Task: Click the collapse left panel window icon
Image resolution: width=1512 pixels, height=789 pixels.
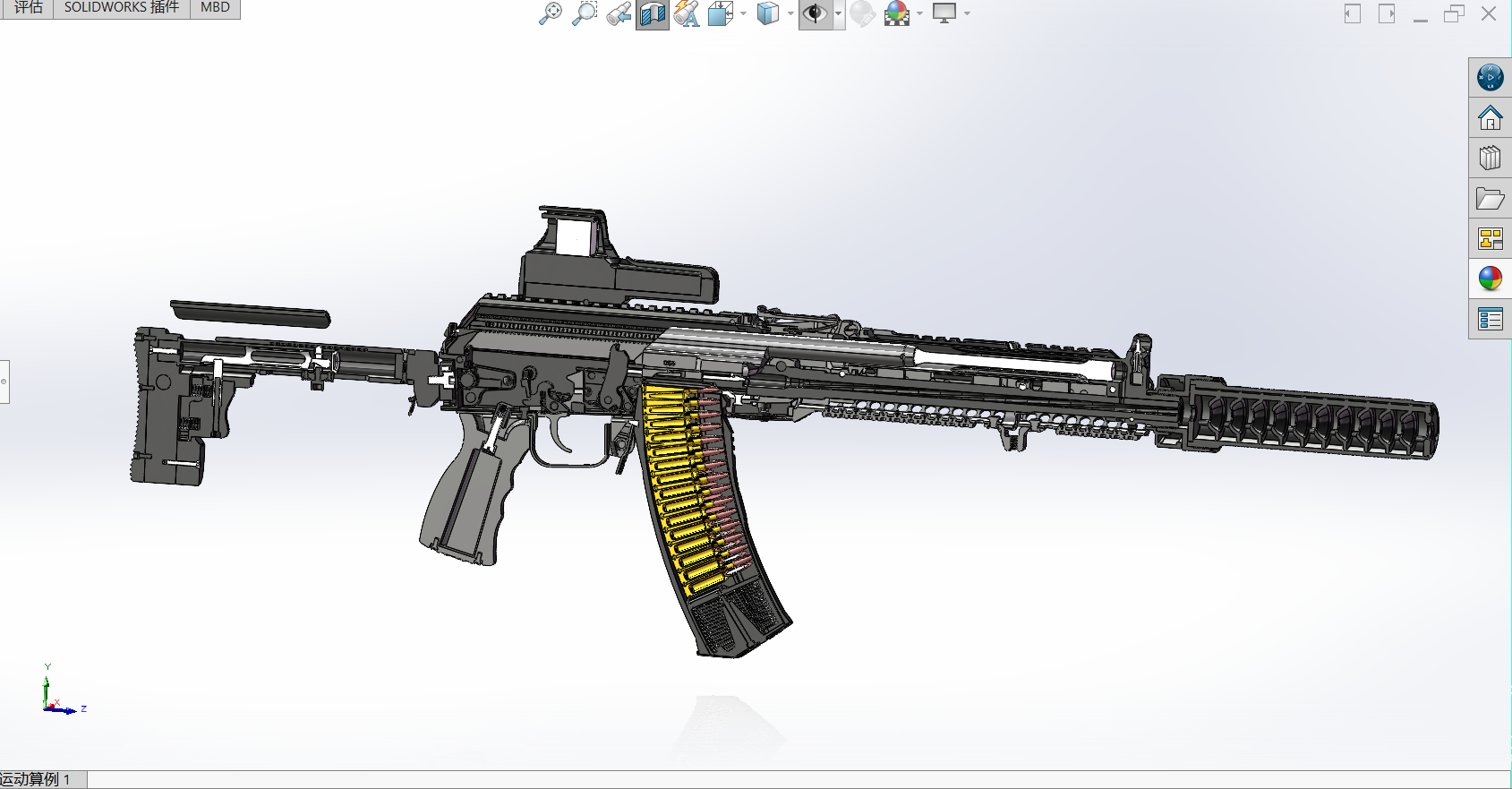Action: (1353, 13)
